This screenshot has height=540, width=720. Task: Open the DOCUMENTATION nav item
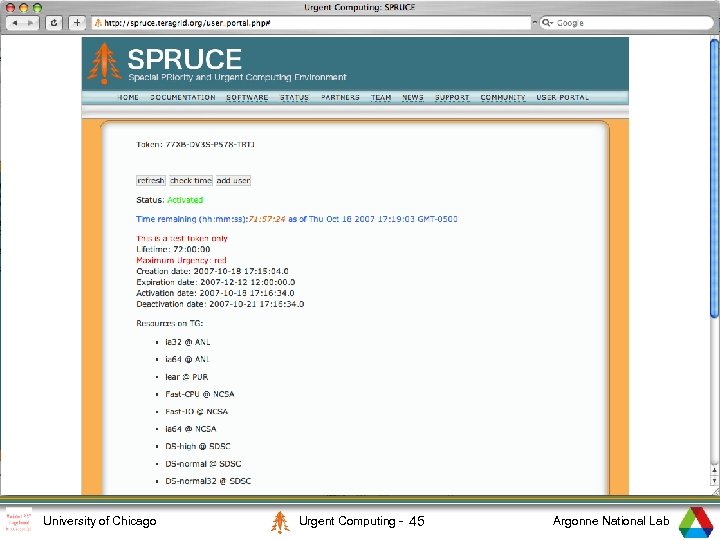pyautogui.click(x=183, y=97)
